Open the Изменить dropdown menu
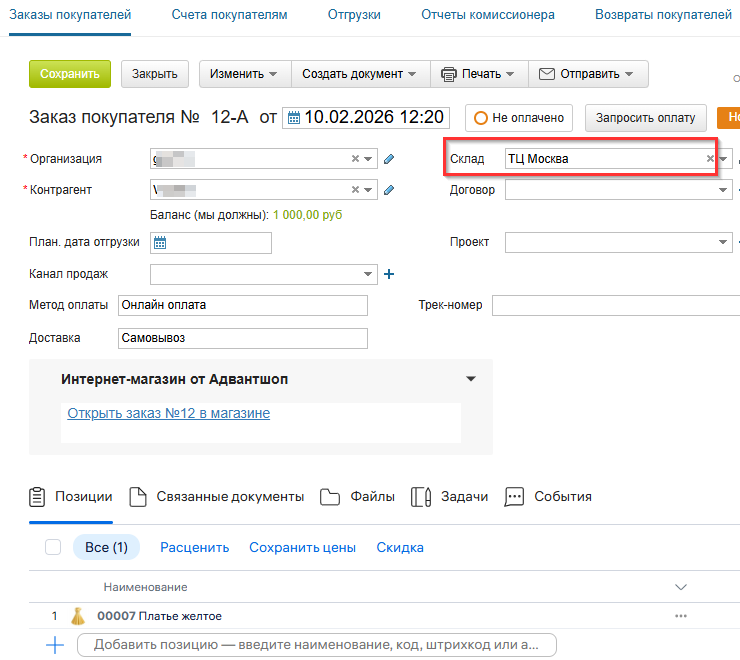740x660 pixels. pyautogui.click(x=244, y=74)
